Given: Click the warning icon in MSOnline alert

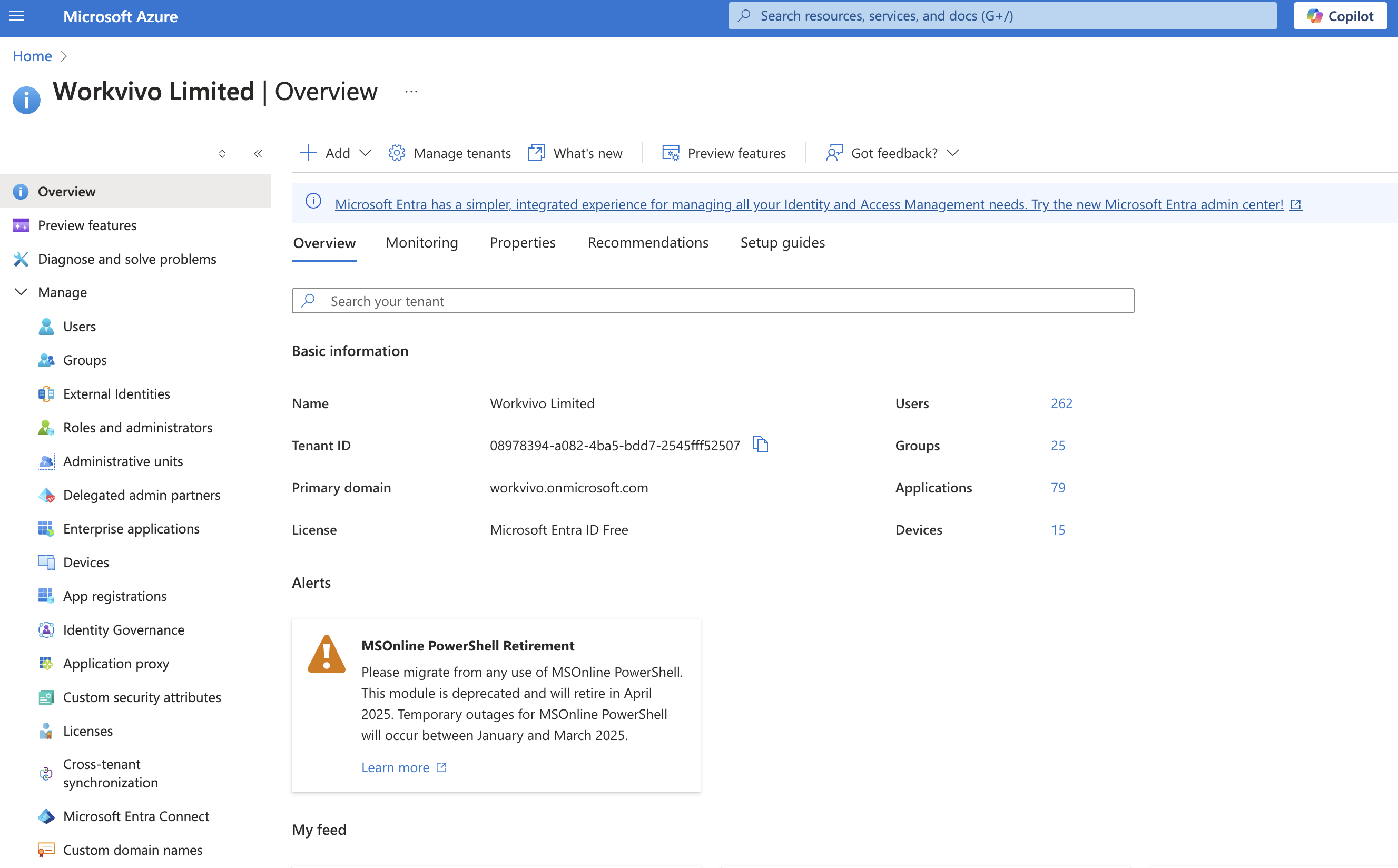Looking at the screenshot, I should click(326, 653).
